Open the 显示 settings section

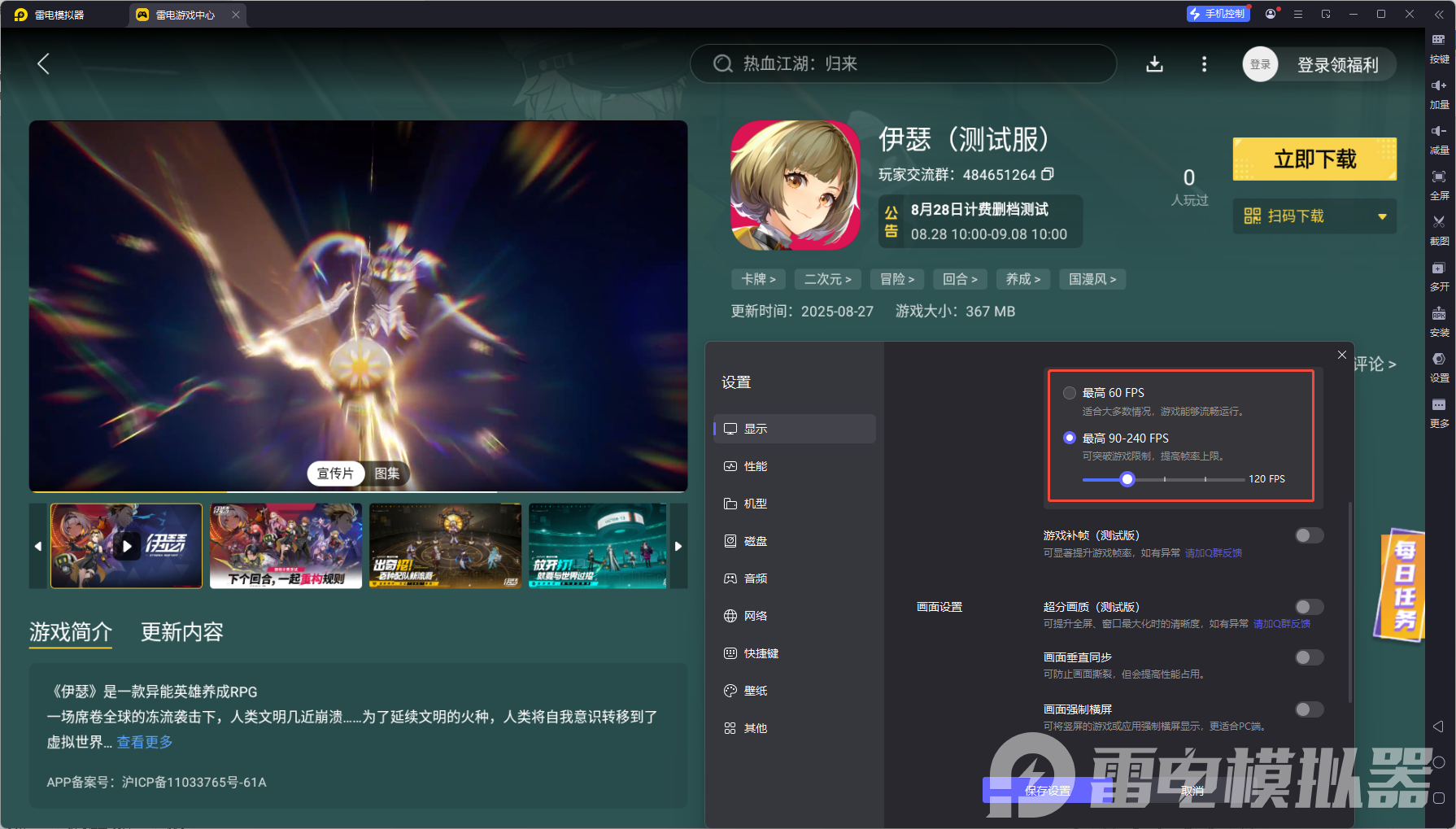795,429
